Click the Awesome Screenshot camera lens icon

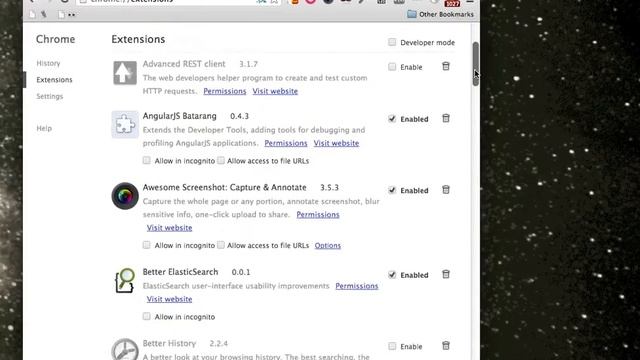pyautogui.click(x=125, y=196)
